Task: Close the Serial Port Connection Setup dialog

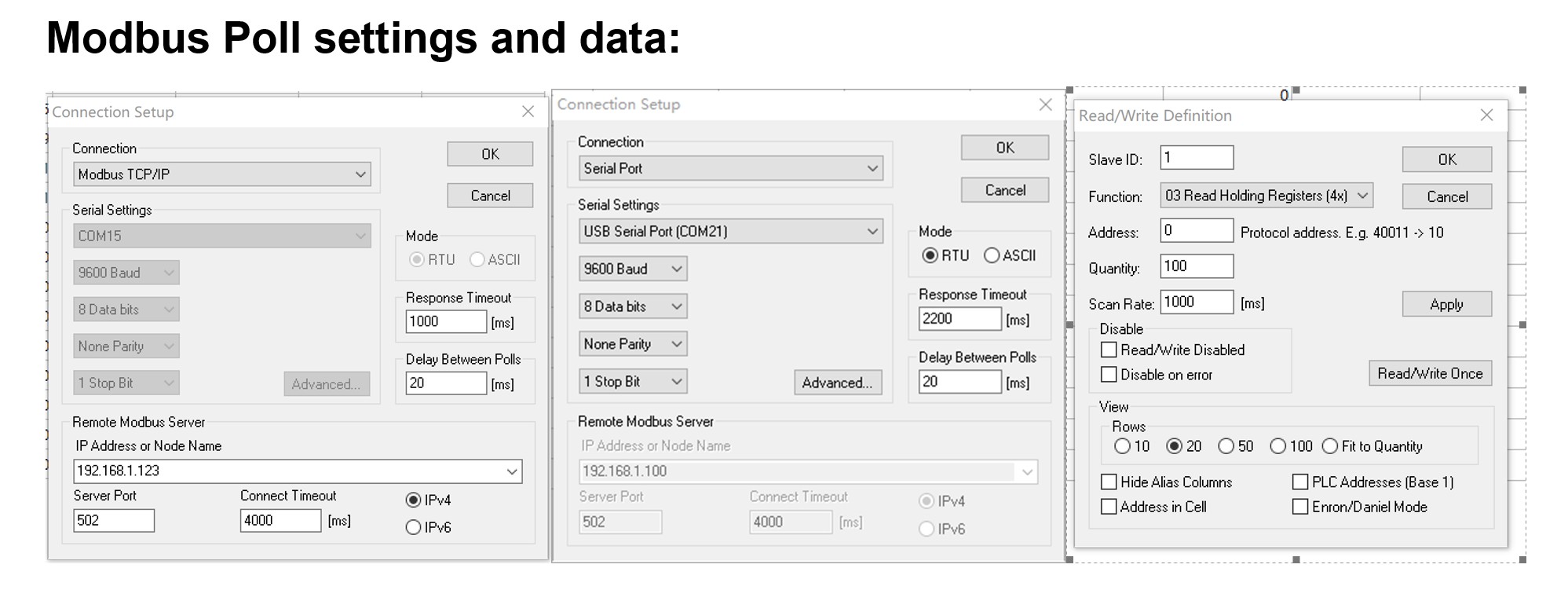Action: 1045,104
